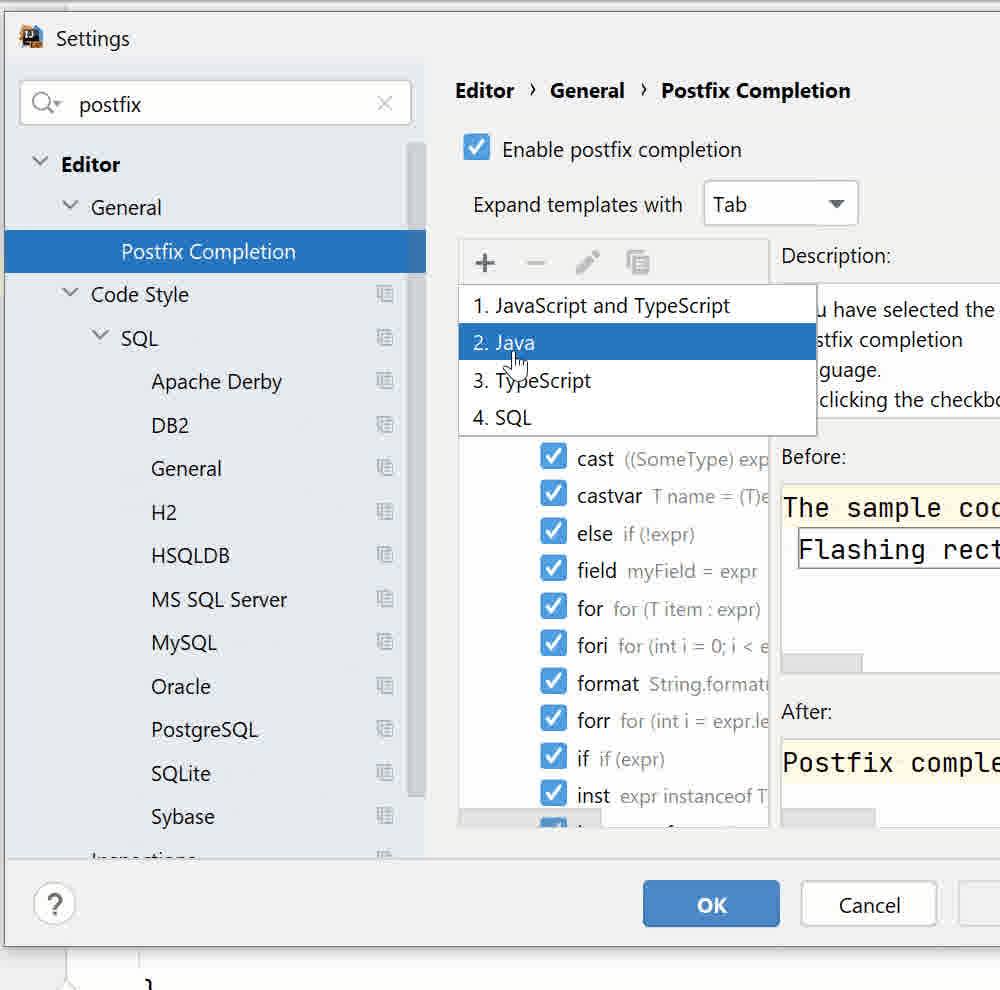Click the Cancel button
1000x990 pixels.
869,904
